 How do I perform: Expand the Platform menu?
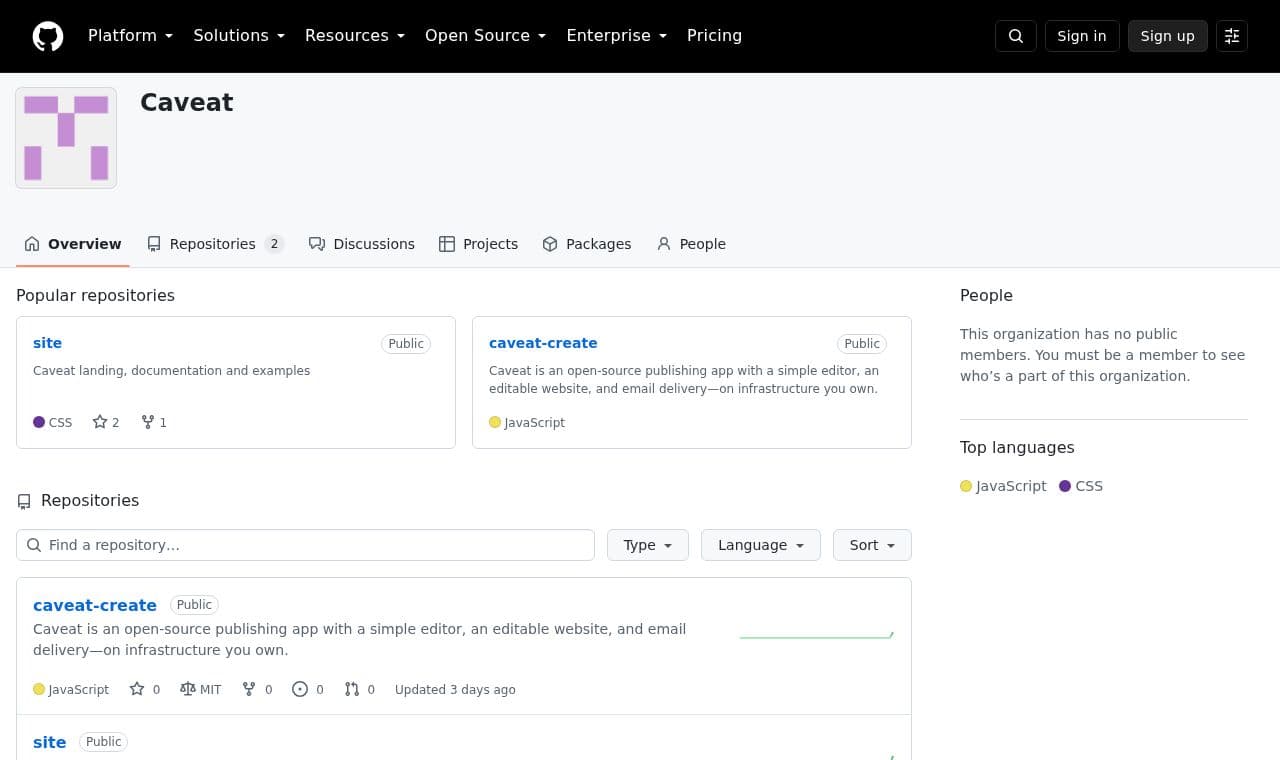pyautogui.click(x=131, y=36)
